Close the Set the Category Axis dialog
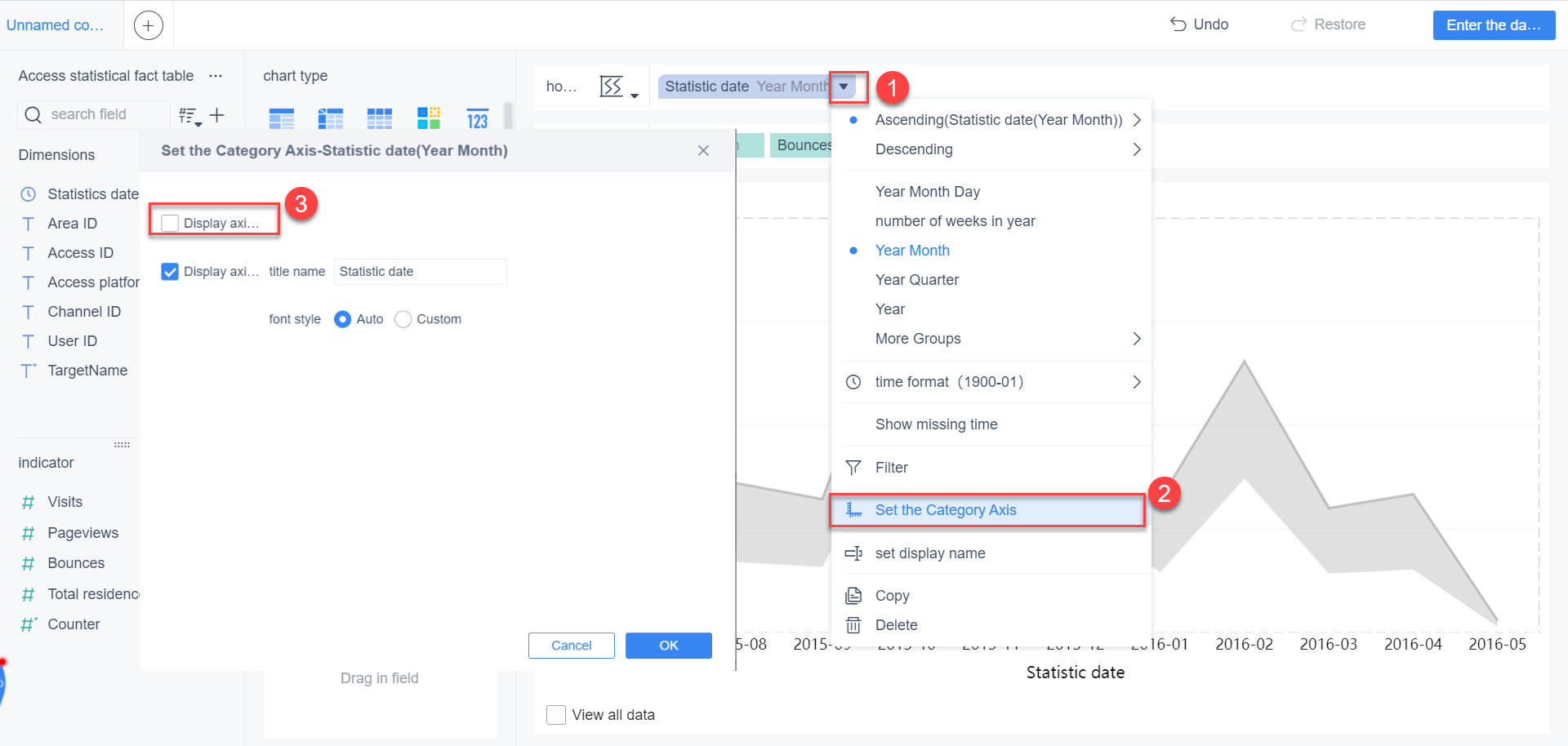Image resolution: width=1568 pixels, height=746 pixels. [x=703, y=151]
